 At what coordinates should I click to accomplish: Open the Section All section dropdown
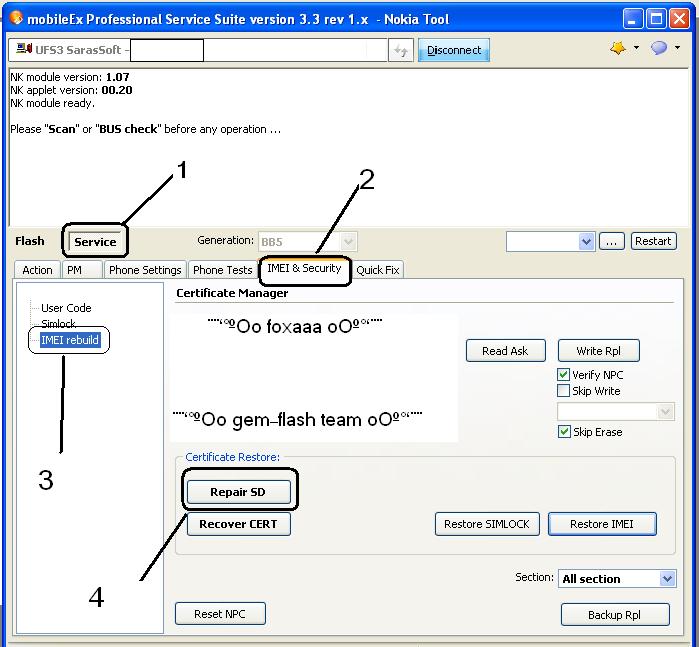(x=617, y=579)
